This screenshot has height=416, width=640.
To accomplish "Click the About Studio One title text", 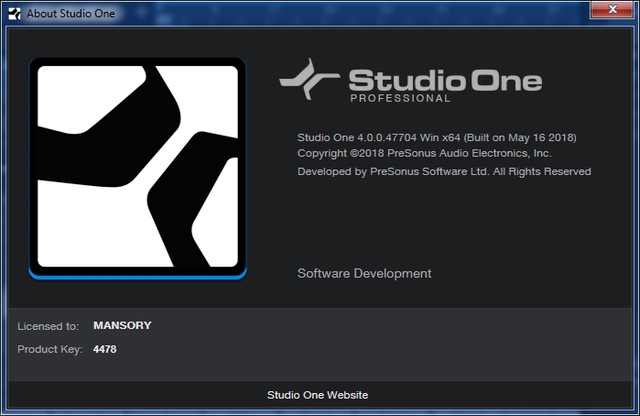I will click(70, 13).
